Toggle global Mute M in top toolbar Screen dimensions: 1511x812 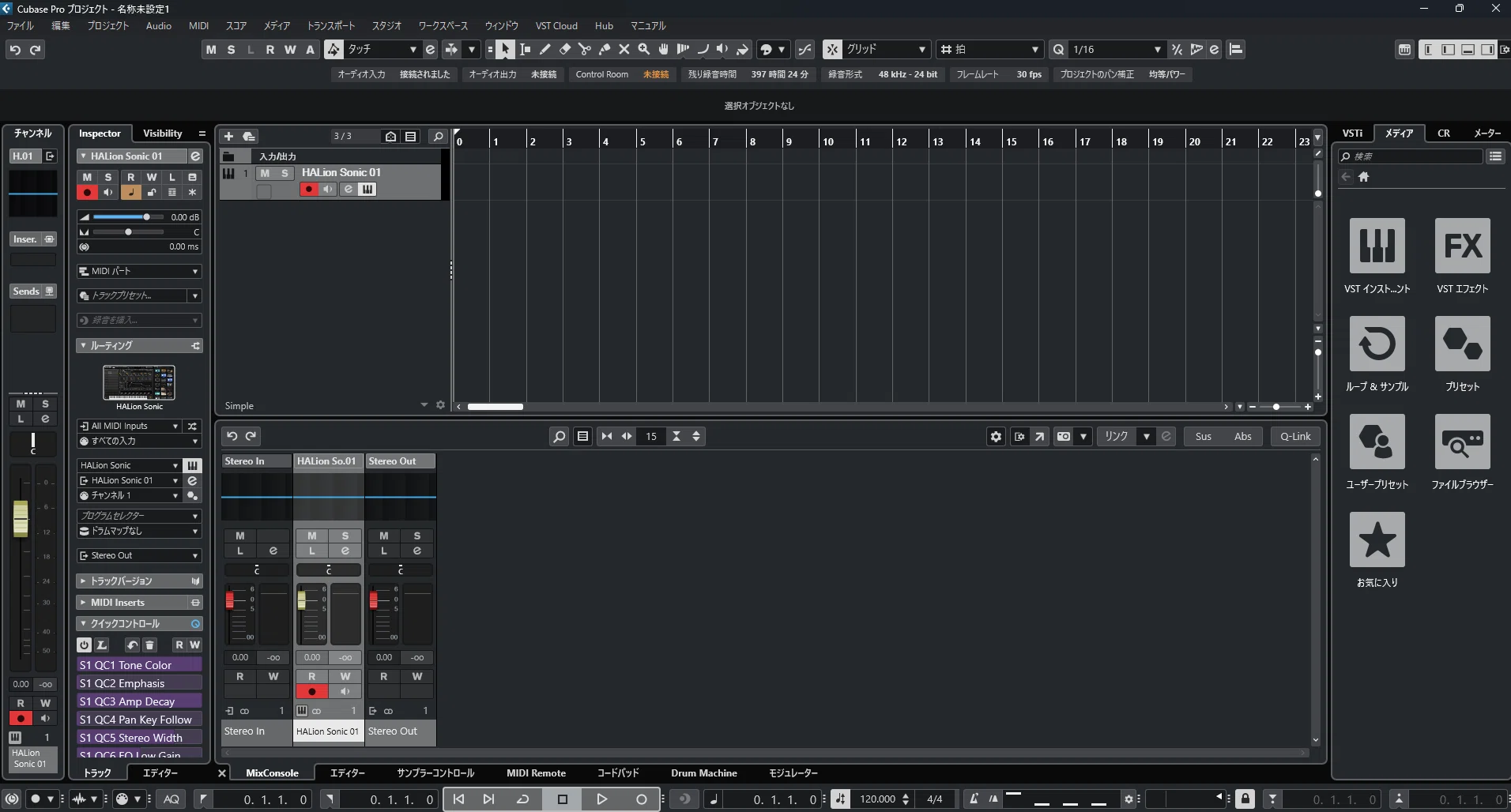[211, 50]
